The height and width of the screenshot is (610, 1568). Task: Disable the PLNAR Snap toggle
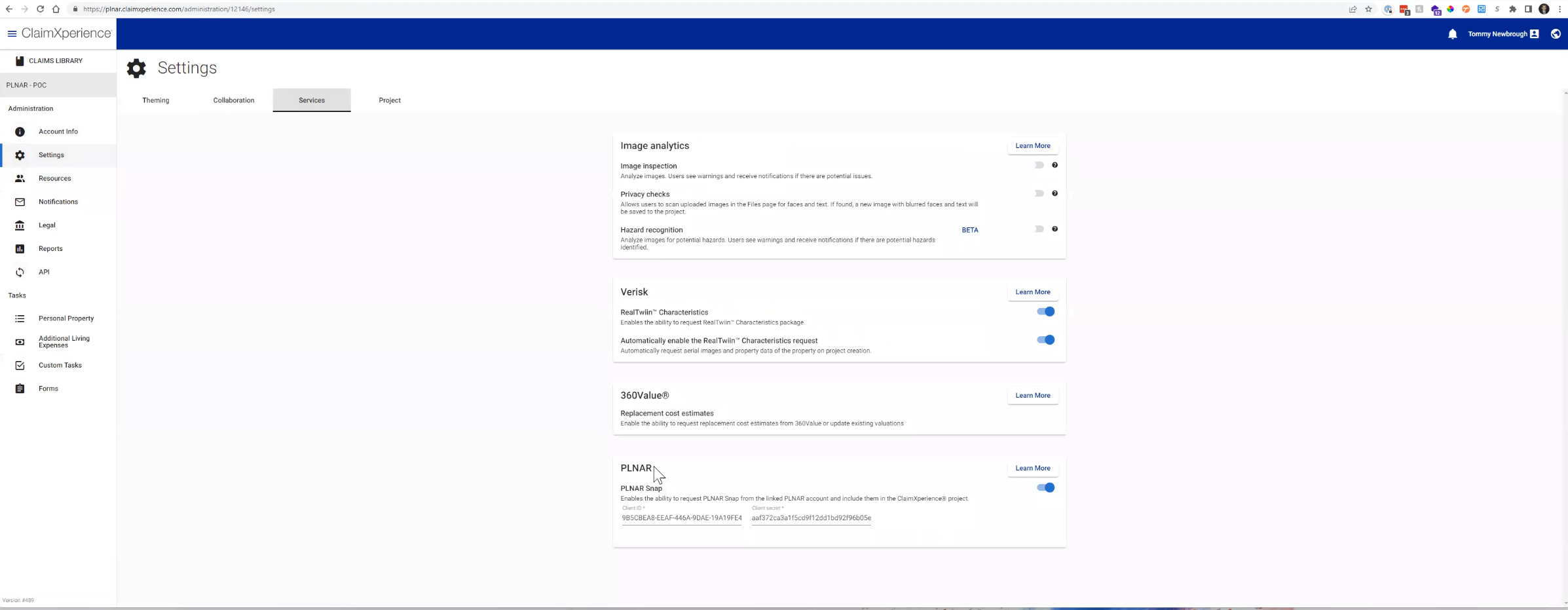[1045, 487]
